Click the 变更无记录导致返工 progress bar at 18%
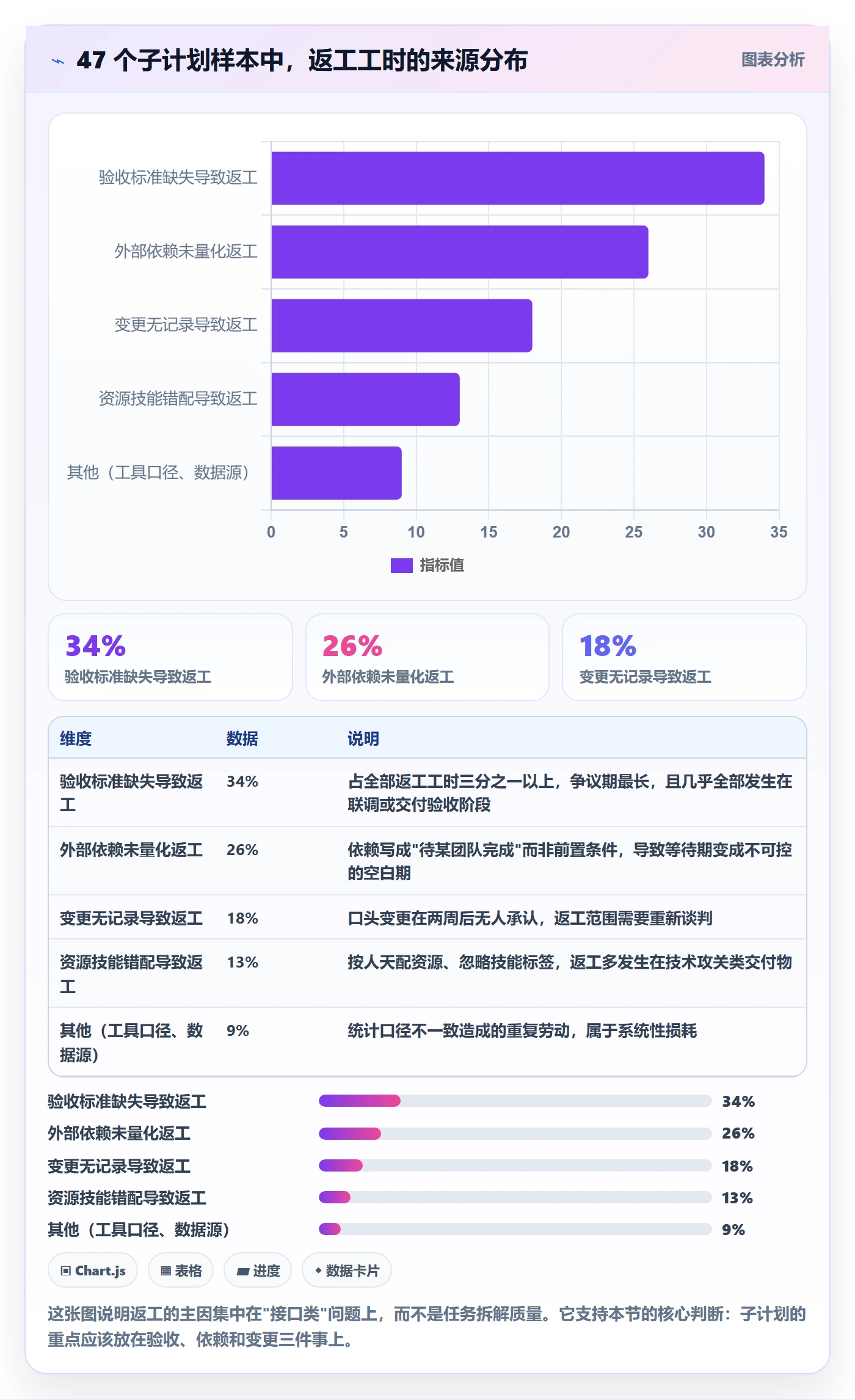 [515, 1165]
